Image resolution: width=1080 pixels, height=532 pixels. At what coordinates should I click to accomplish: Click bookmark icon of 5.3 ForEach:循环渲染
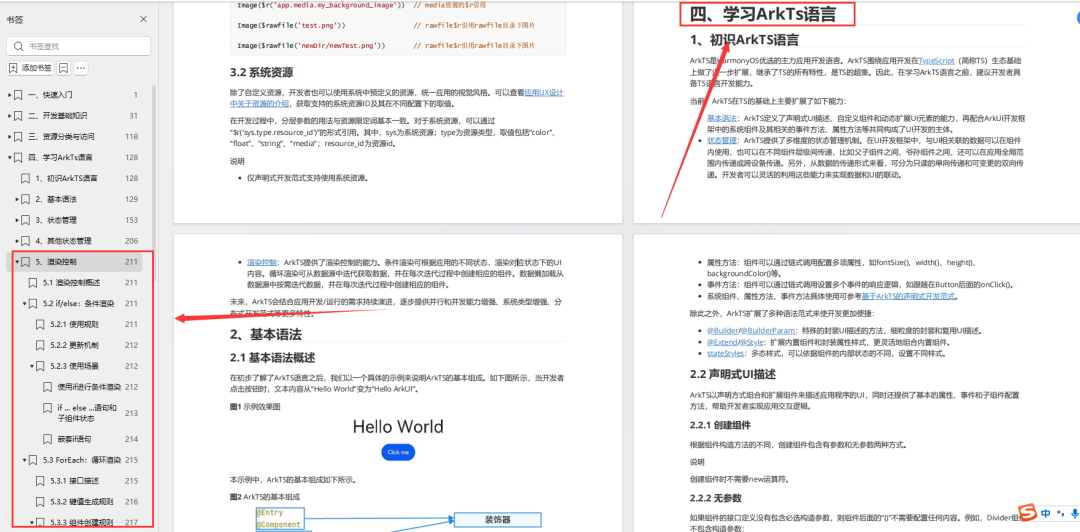point(32,460)
